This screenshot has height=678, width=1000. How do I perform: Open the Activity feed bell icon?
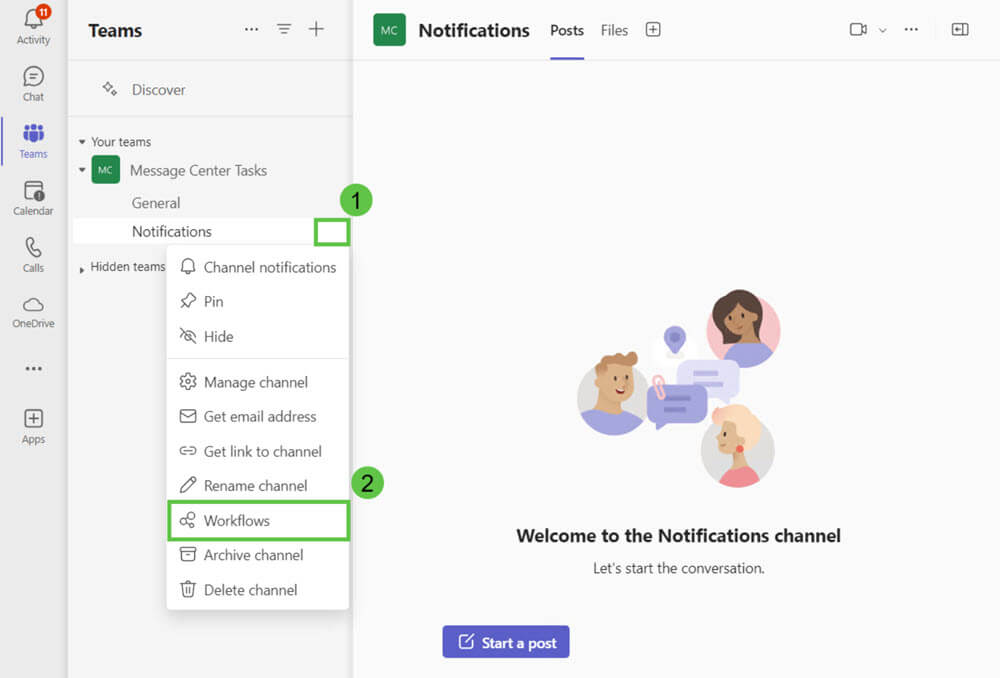(x=33, y=26)
